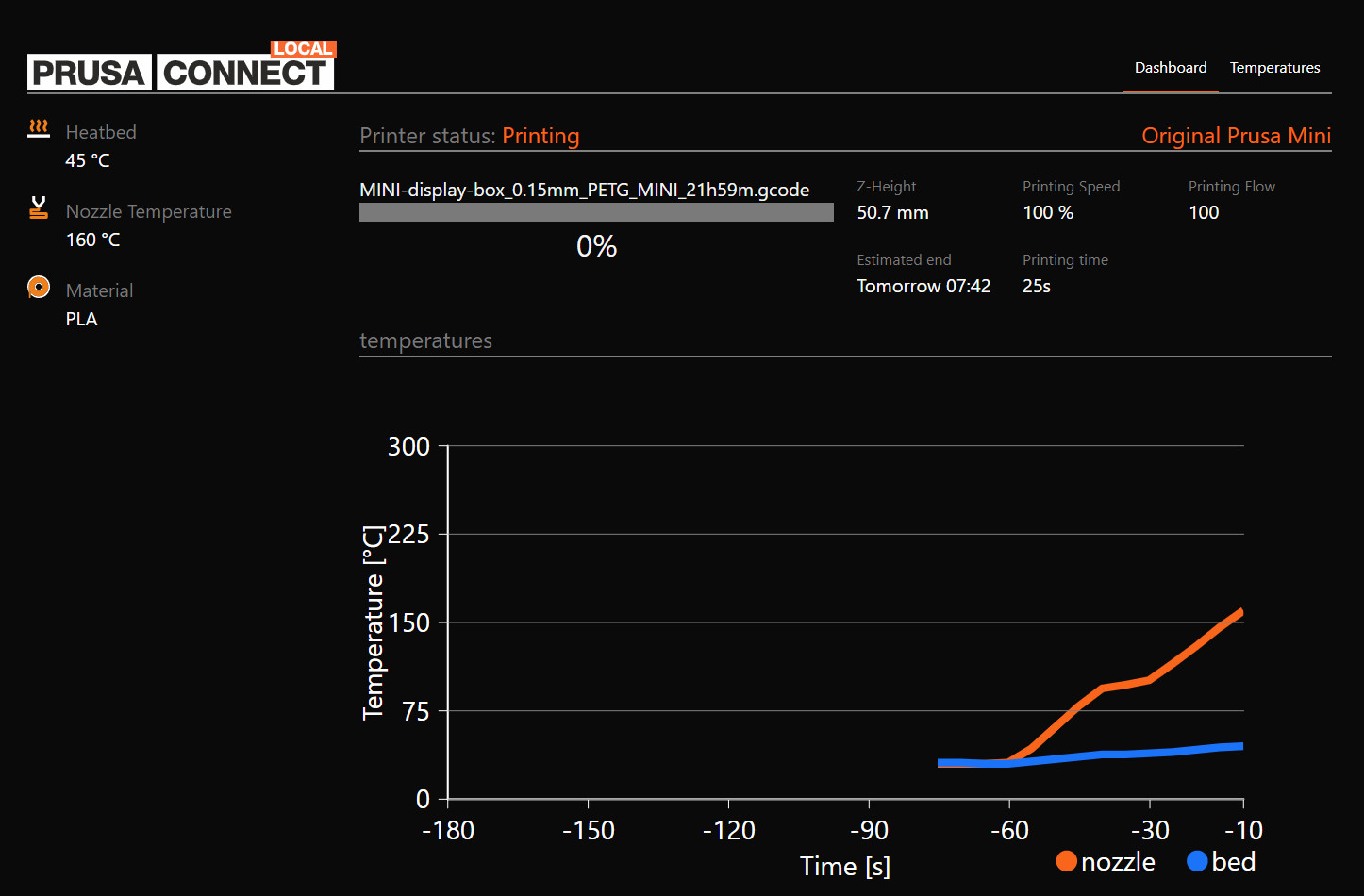Click the Nozzle Temperature icon
1364x896 pixels.
click(x=39, y=207)
